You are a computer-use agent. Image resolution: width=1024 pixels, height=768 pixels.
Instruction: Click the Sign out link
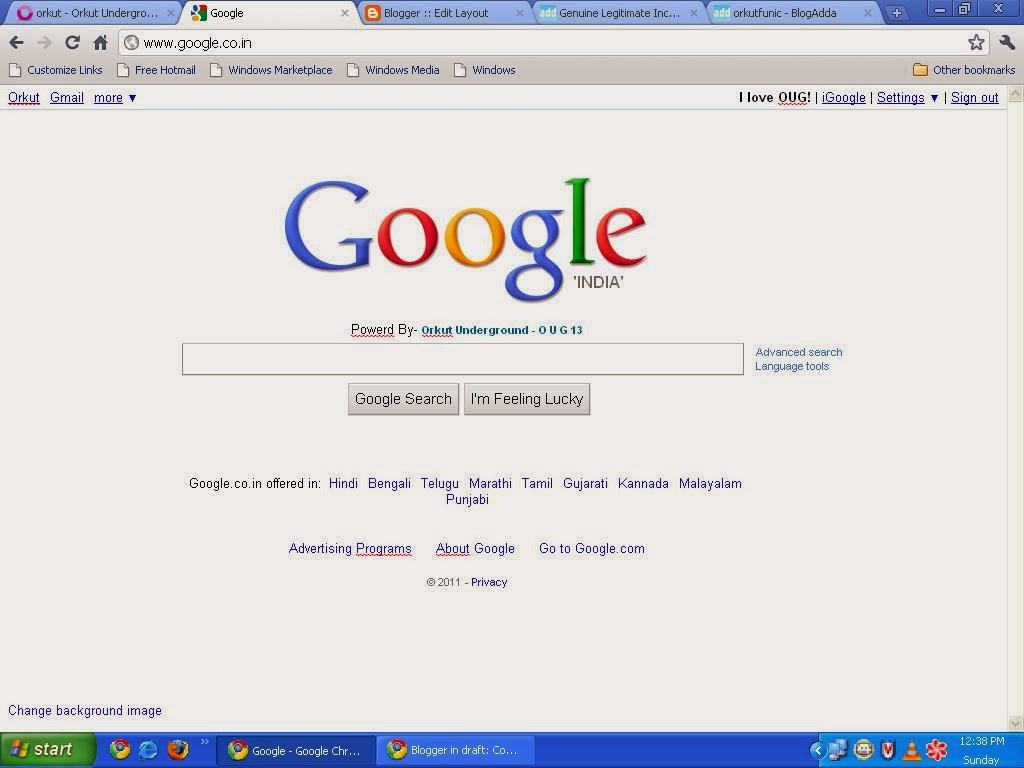coord(974,97)
